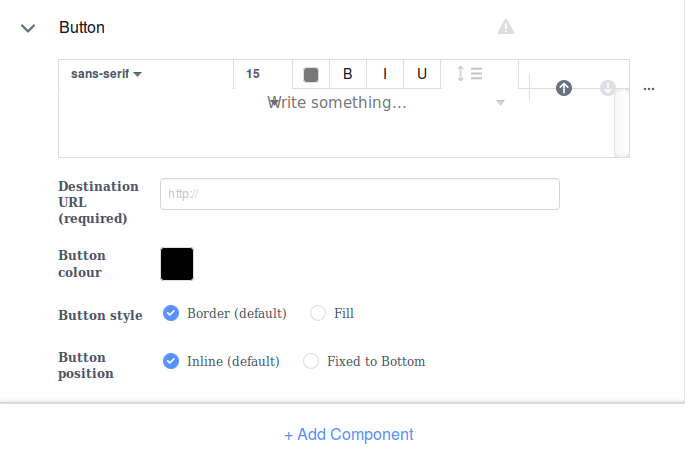Select Fill button style
This screenshot has width=685, height=456.
click(x=318, y=313)
